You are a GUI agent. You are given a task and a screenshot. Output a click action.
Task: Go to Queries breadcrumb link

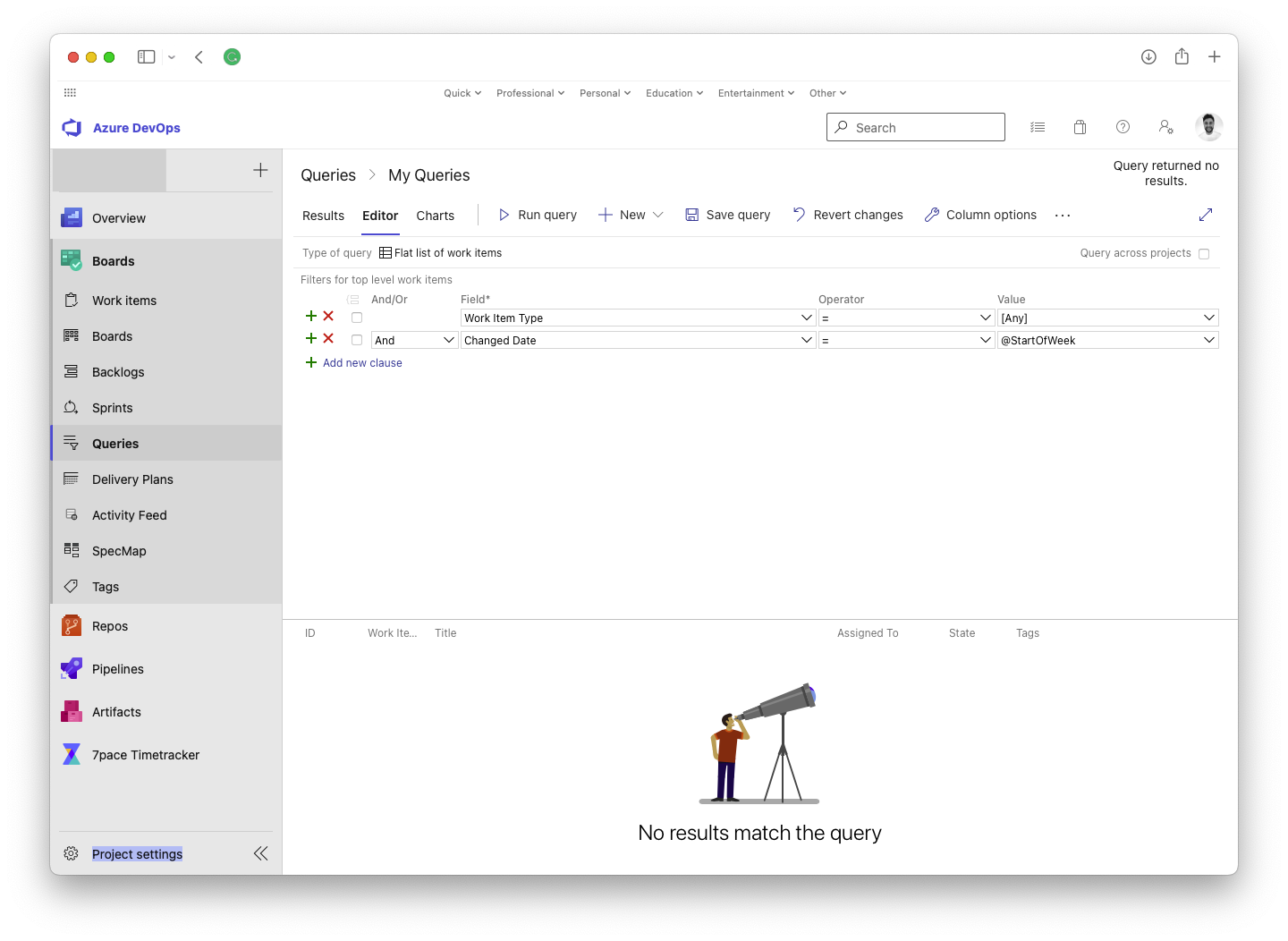pyautogui.click(x=328, y=175)
